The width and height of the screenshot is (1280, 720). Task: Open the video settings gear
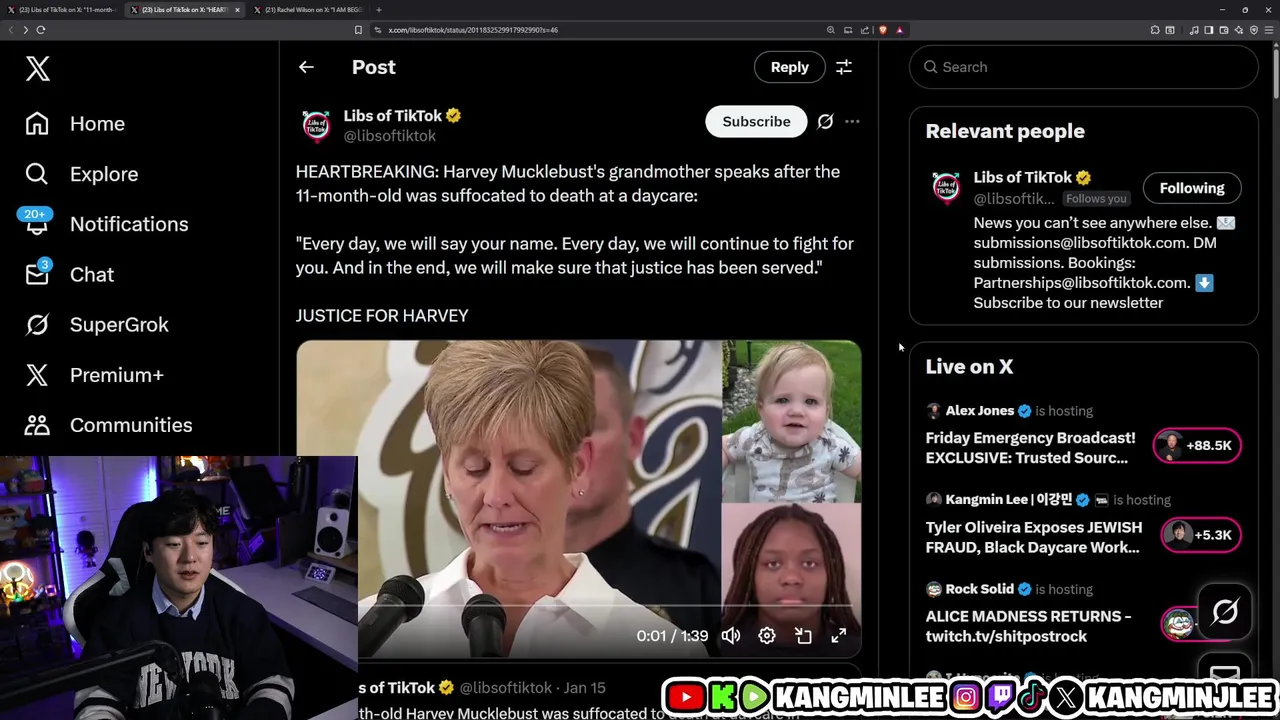tap(767, 636)
